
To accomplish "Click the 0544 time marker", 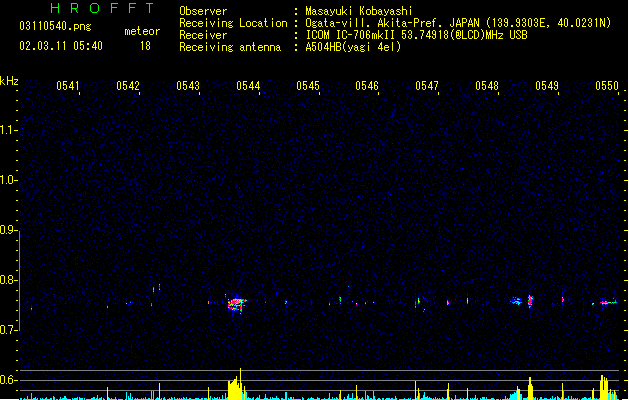I will [248, 86].
